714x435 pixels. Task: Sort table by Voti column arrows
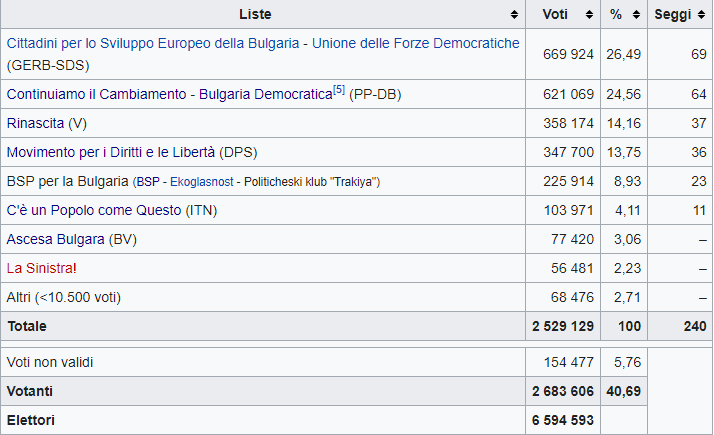(588, 15)
